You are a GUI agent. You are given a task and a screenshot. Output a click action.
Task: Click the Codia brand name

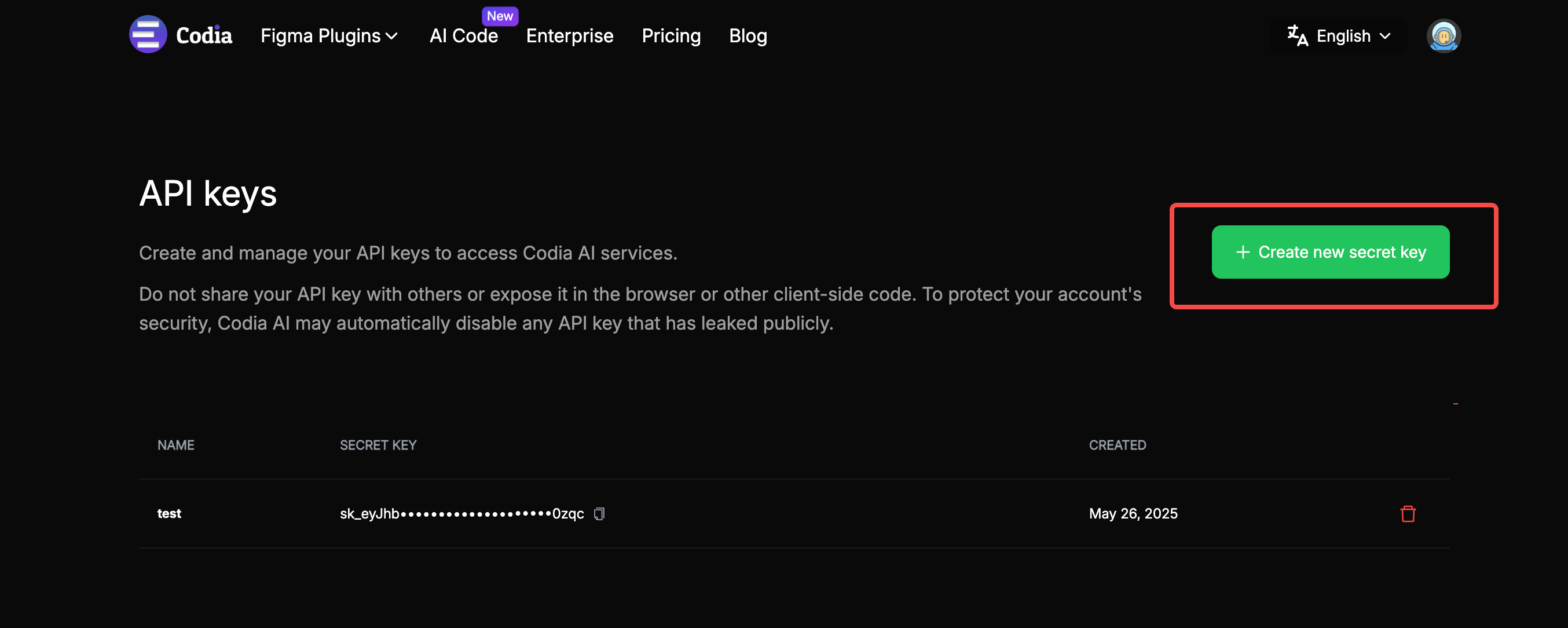(x=204, y=35)
